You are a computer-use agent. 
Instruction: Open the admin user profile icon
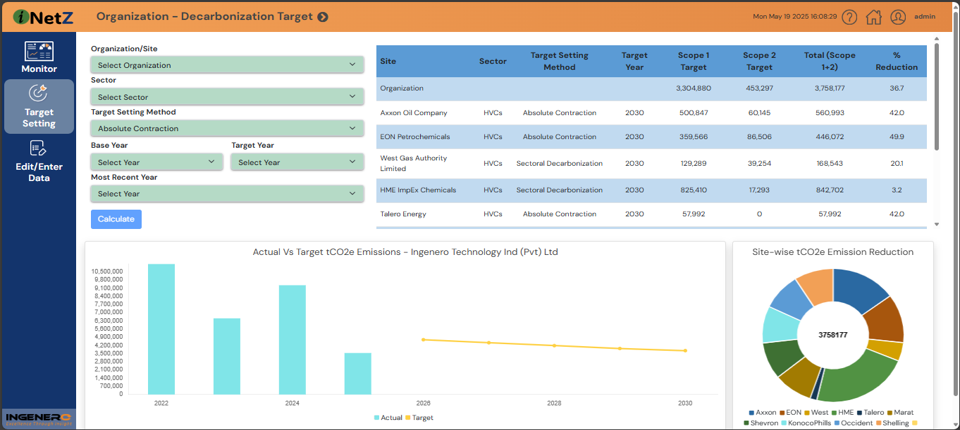[898, 17]
